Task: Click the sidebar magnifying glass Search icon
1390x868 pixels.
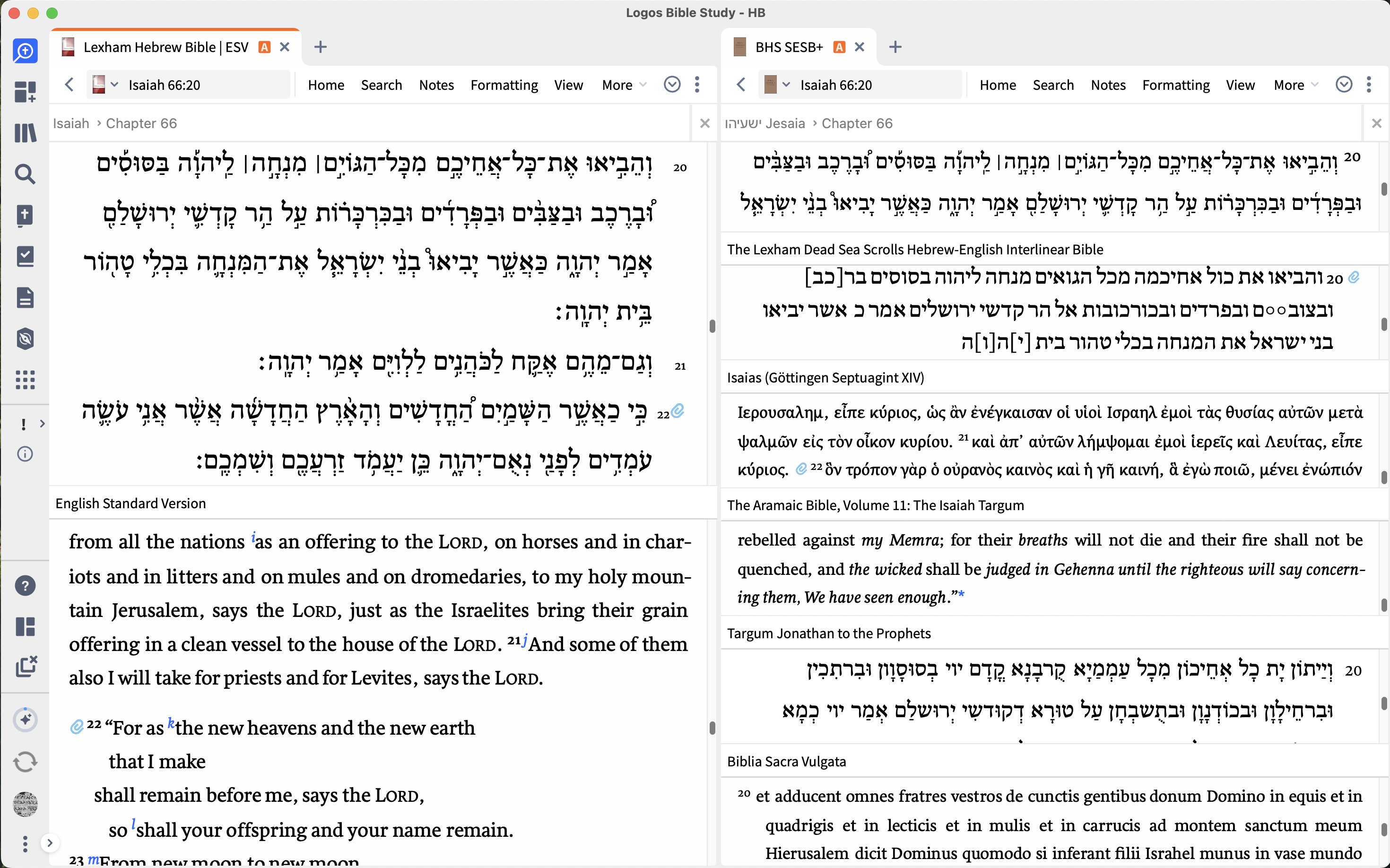Action: click(x=25, y=174)
